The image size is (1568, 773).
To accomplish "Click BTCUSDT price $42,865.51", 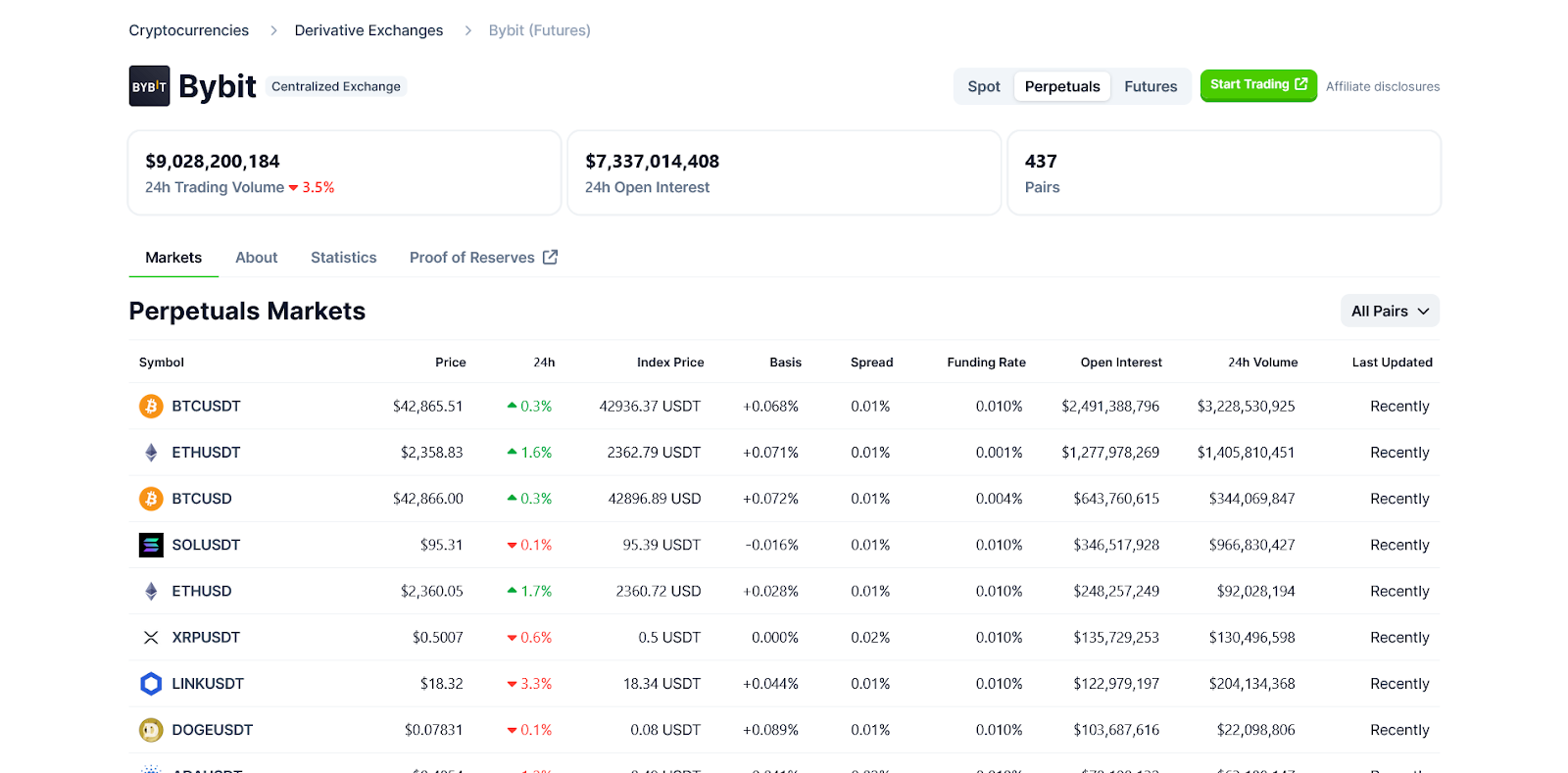I will (427, 407).
